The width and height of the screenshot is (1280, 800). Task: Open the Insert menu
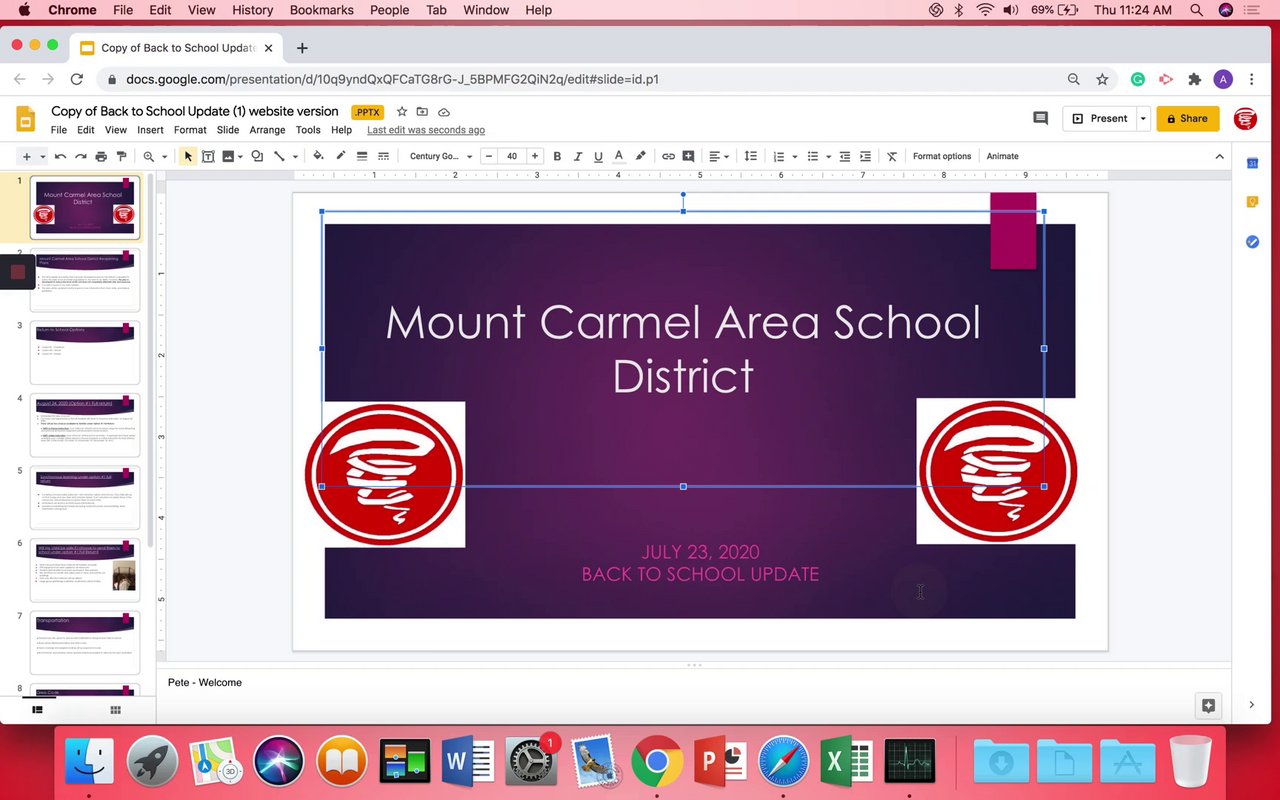click(150, 130)
